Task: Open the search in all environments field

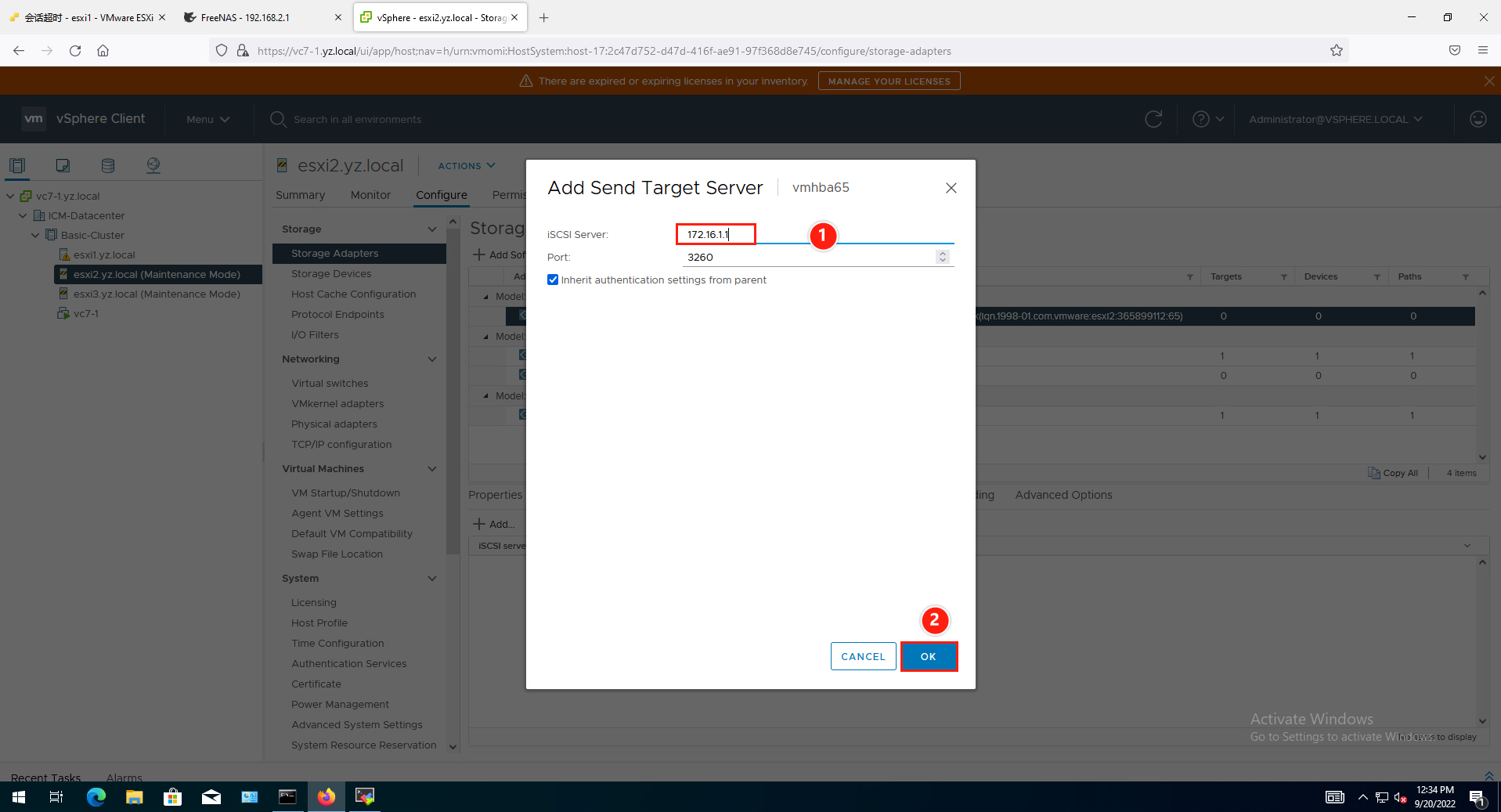Action: pos(356,119)
